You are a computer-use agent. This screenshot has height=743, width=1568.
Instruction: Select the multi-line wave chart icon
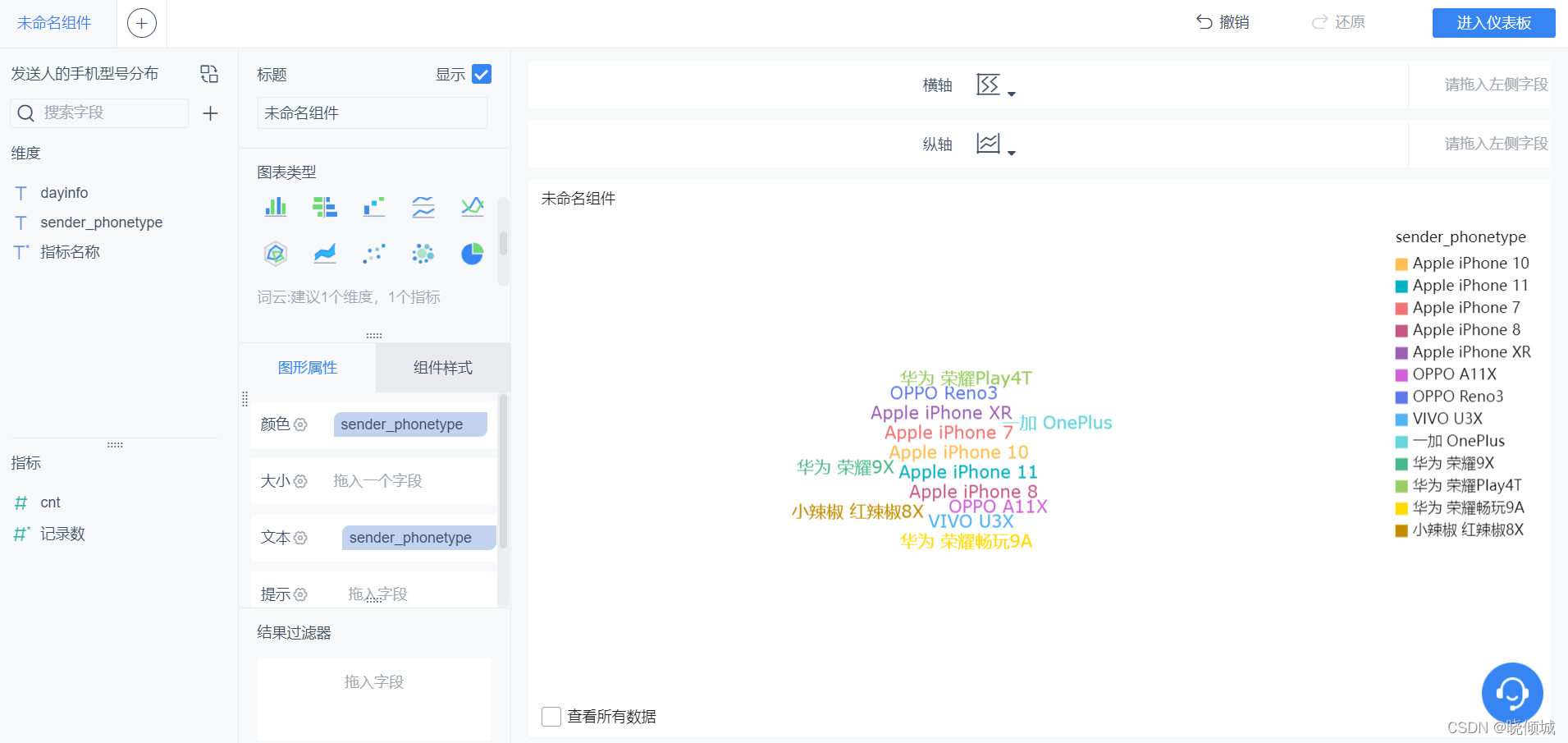point(423,207)
